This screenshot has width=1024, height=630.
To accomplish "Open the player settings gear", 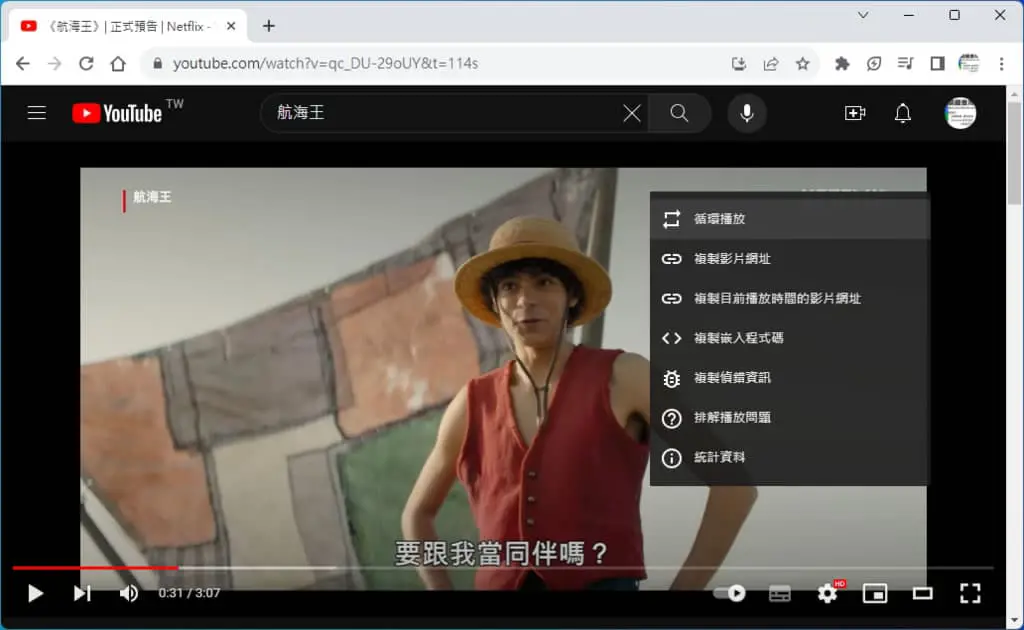I will pyautogui.click(x=828, y=593).
